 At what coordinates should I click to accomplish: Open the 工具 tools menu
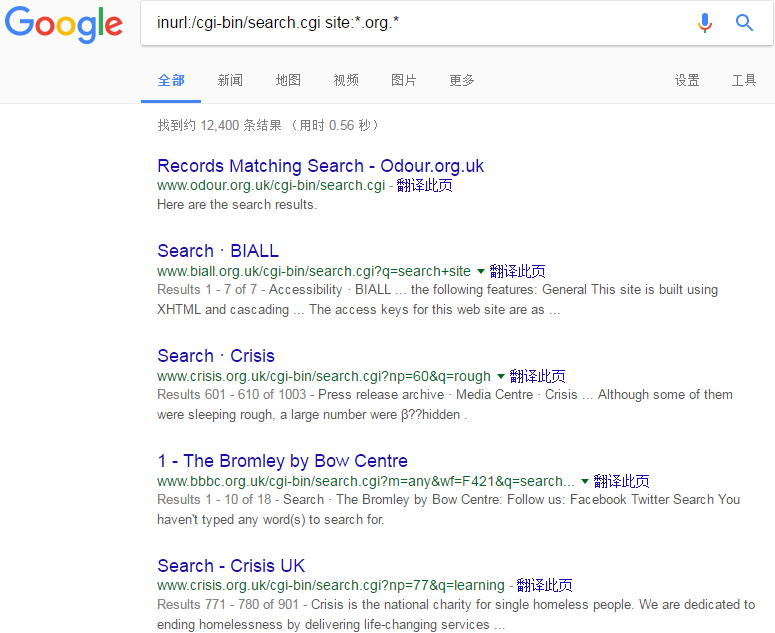click(x=744, y=80)
